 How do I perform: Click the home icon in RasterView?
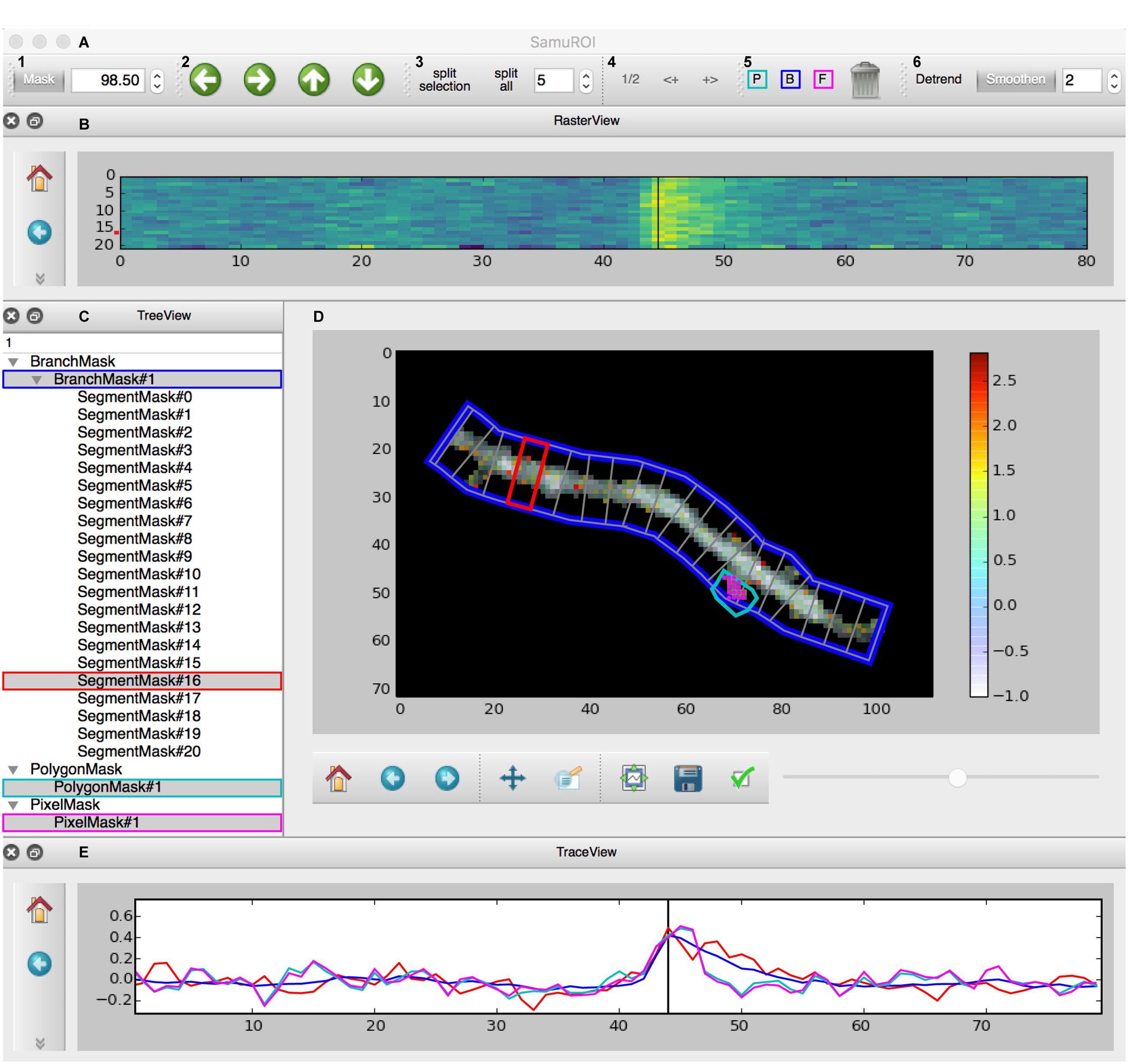[39, 177]
